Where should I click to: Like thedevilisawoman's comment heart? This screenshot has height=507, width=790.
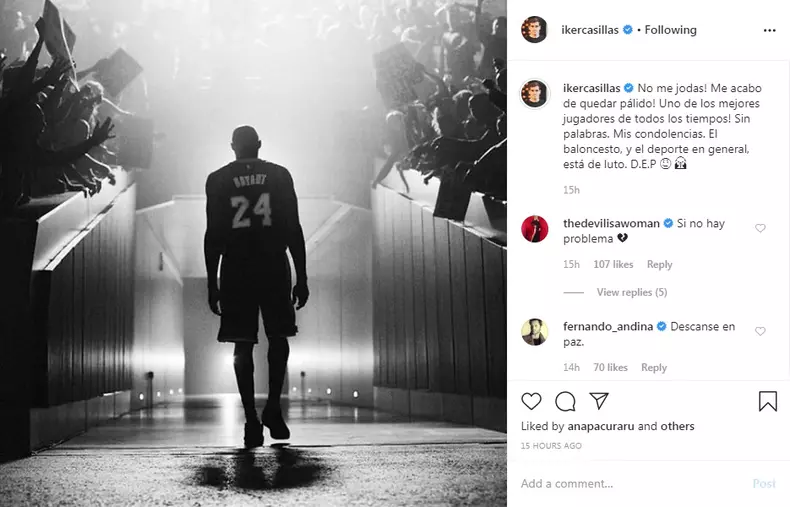[760, 228]
